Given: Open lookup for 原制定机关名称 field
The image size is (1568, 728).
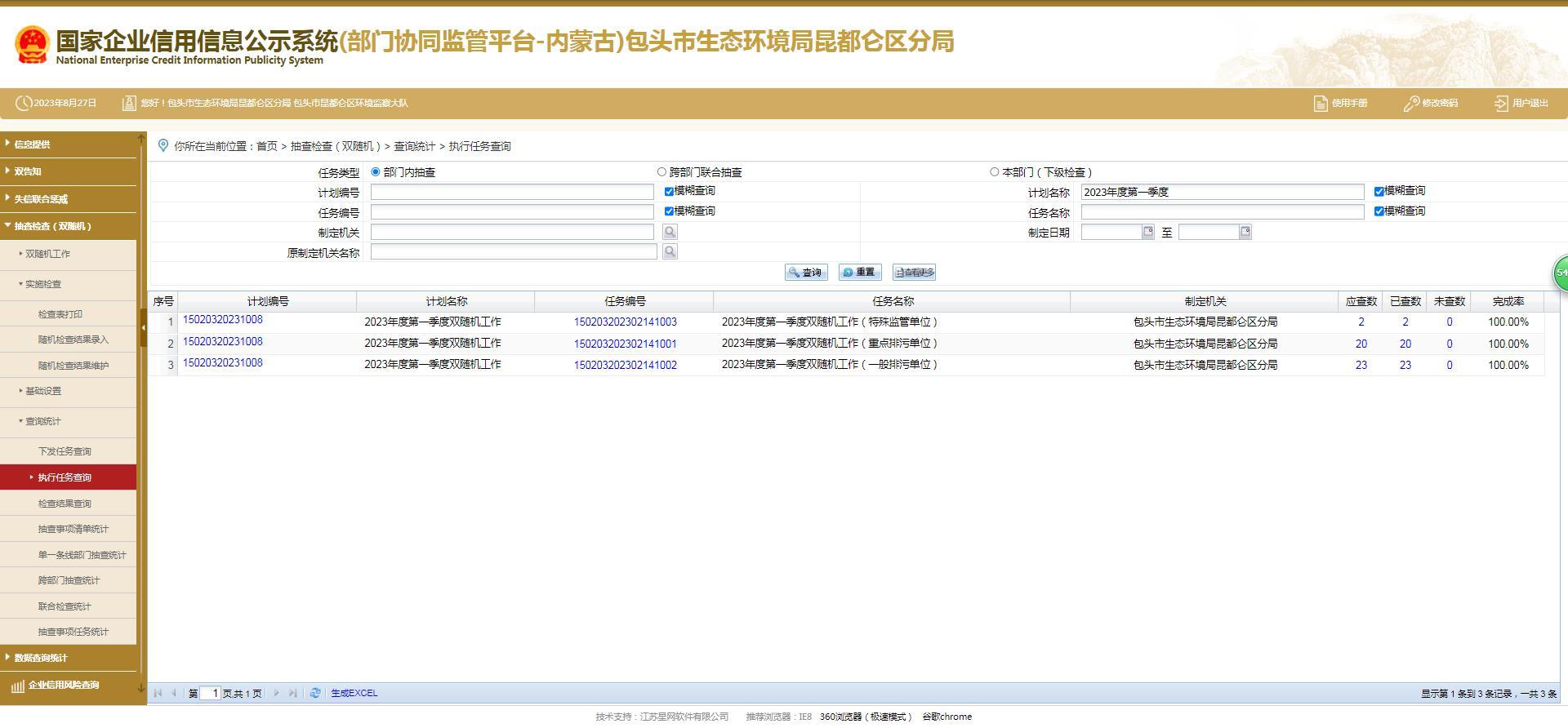Looking at the screenshot, I should [670, 251].
